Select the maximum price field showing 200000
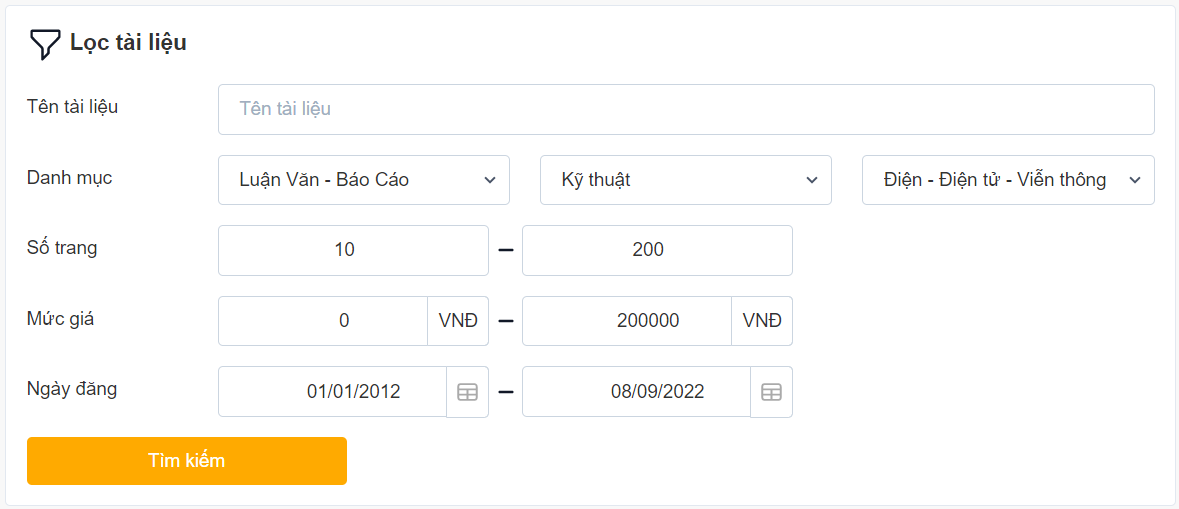Image resolution: width=1179 pixels, height=509 pixels. coord(627,321)
